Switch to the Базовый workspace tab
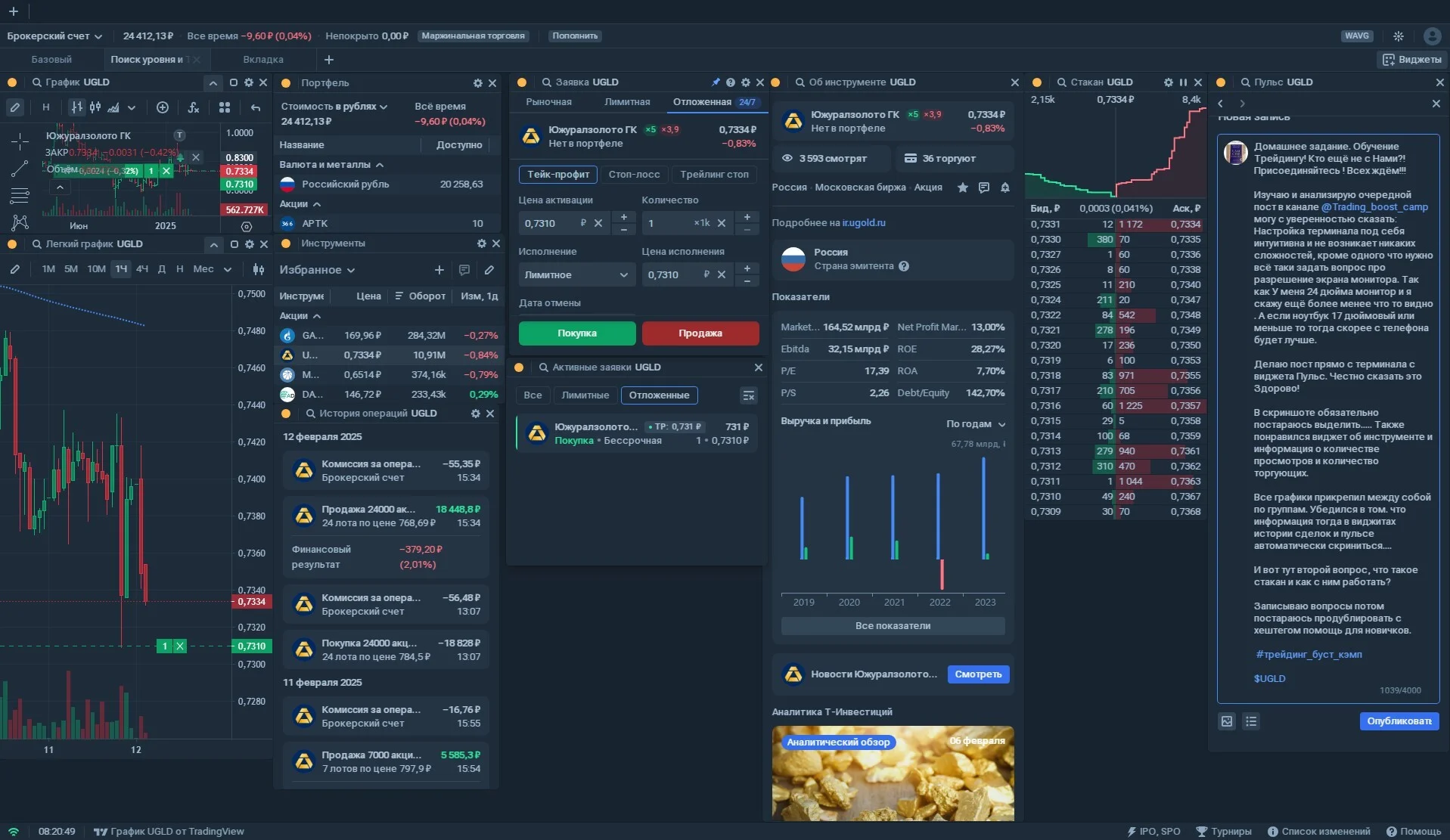 [x=51, y=60]
